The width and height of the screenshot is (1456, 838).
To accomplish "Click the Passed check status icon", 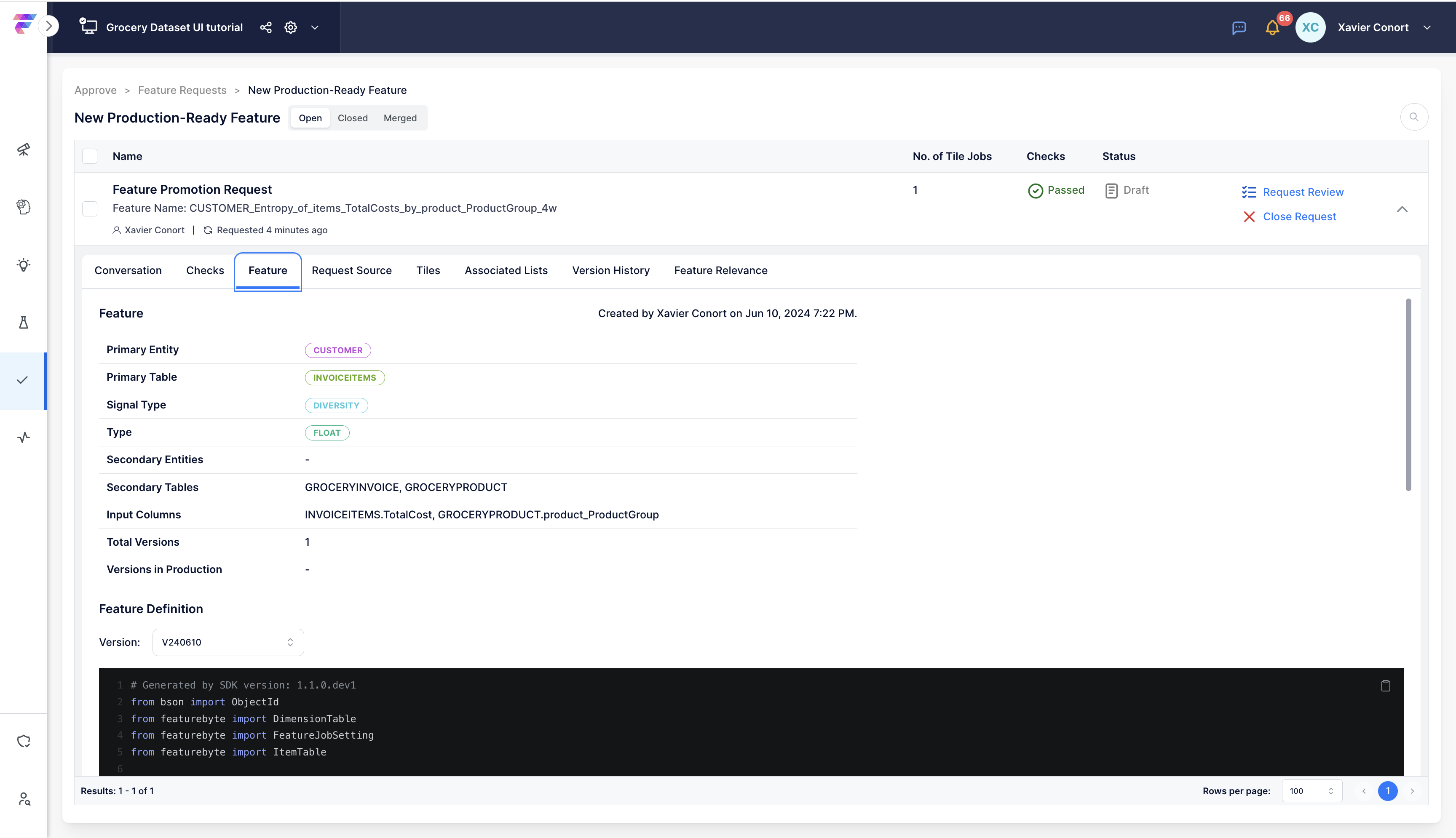I will (1035, 190).
